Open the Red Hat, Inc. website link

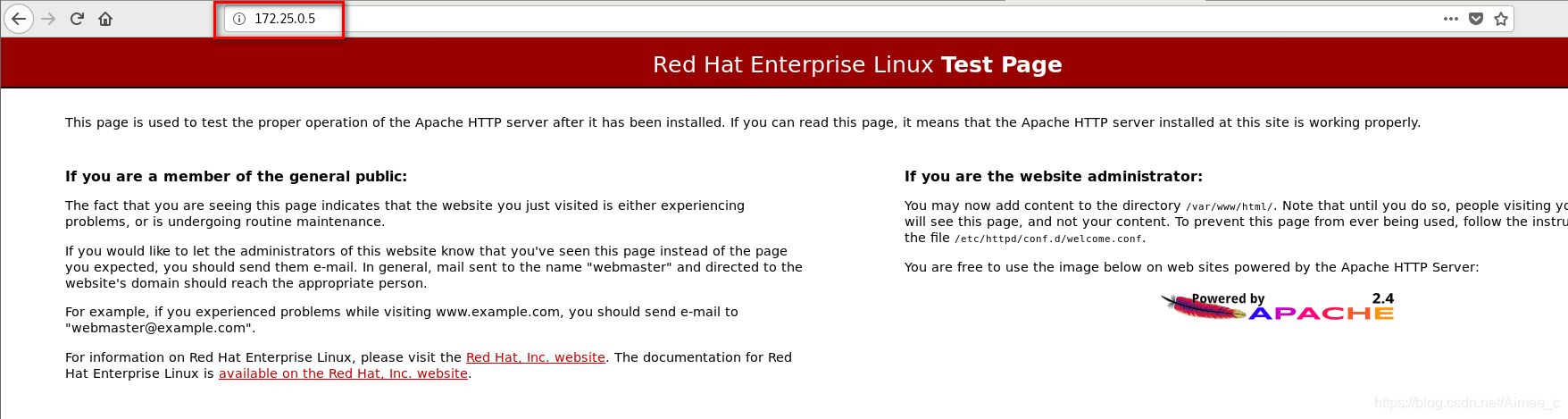point(536,357)
